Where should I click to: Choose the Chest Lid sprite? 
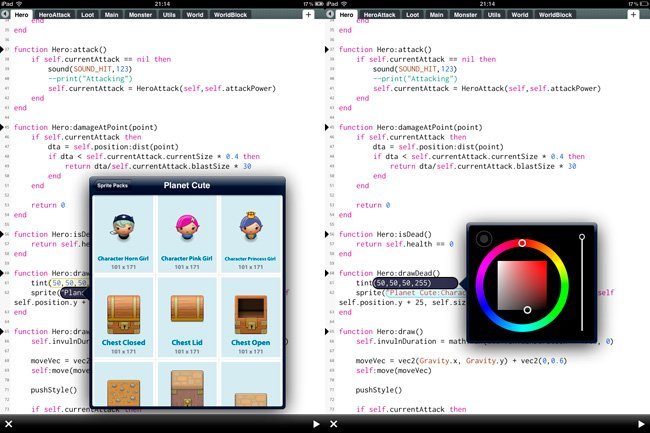pos(187,317)
